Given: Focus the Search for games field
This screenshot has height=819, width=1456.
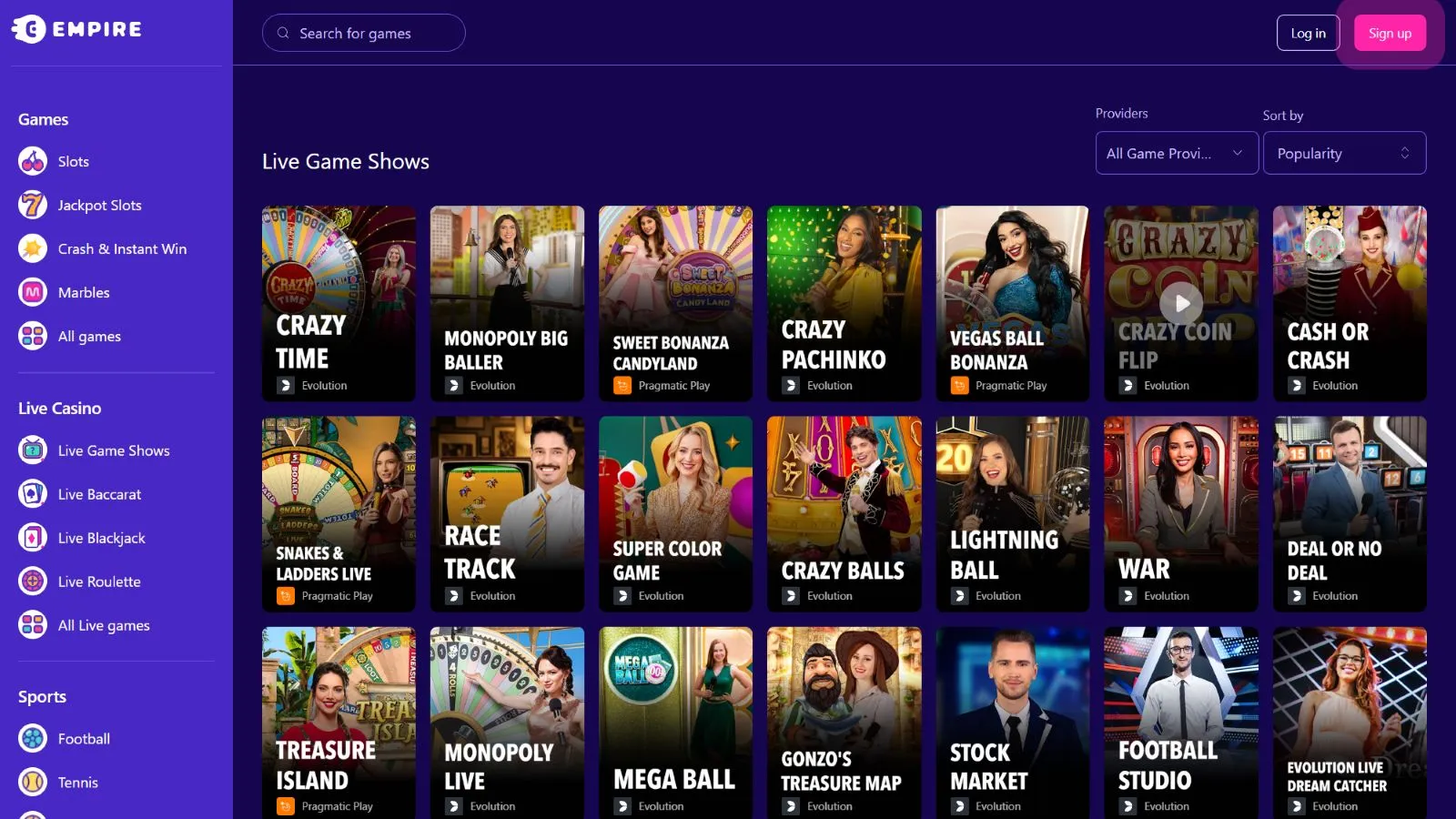Looking at the screenshot, I should tap(364, 33).
